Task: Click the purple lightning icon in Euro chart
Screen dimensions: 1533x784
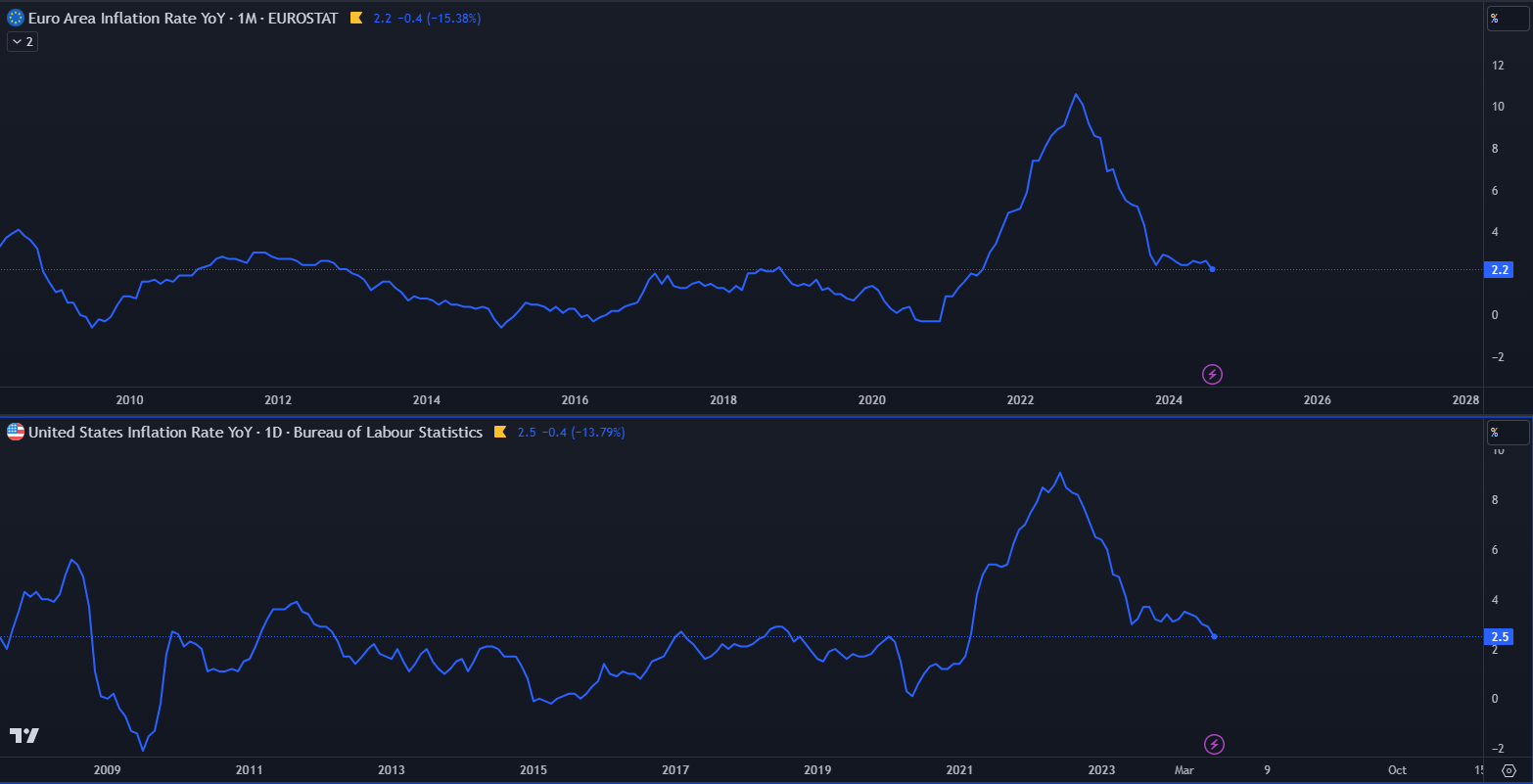Action: [x=1213, y=374]
